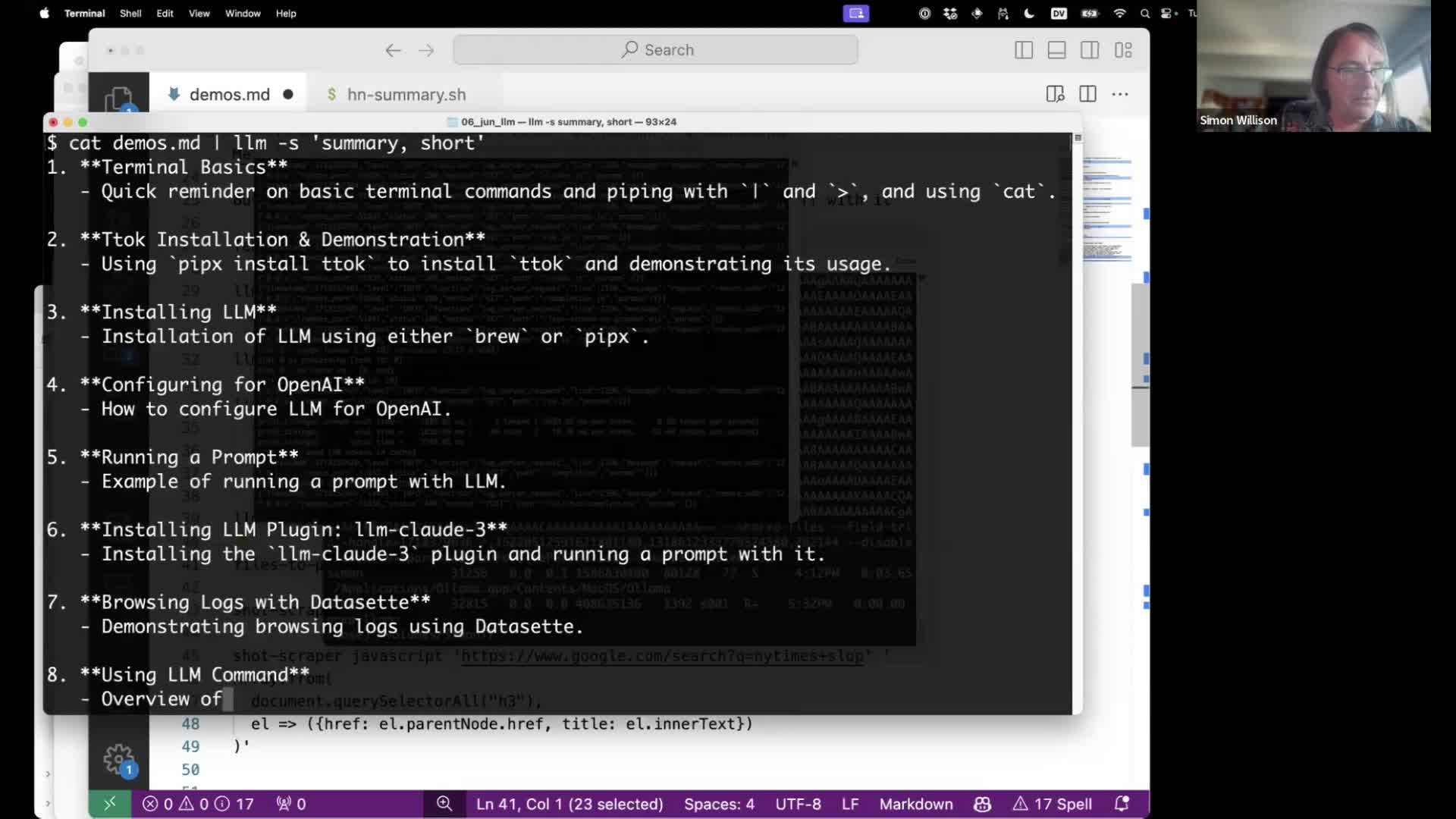This screenshot has width=1456, height=819.
Task: Show 17 Spell issues
Action: tap(1053, 804)
